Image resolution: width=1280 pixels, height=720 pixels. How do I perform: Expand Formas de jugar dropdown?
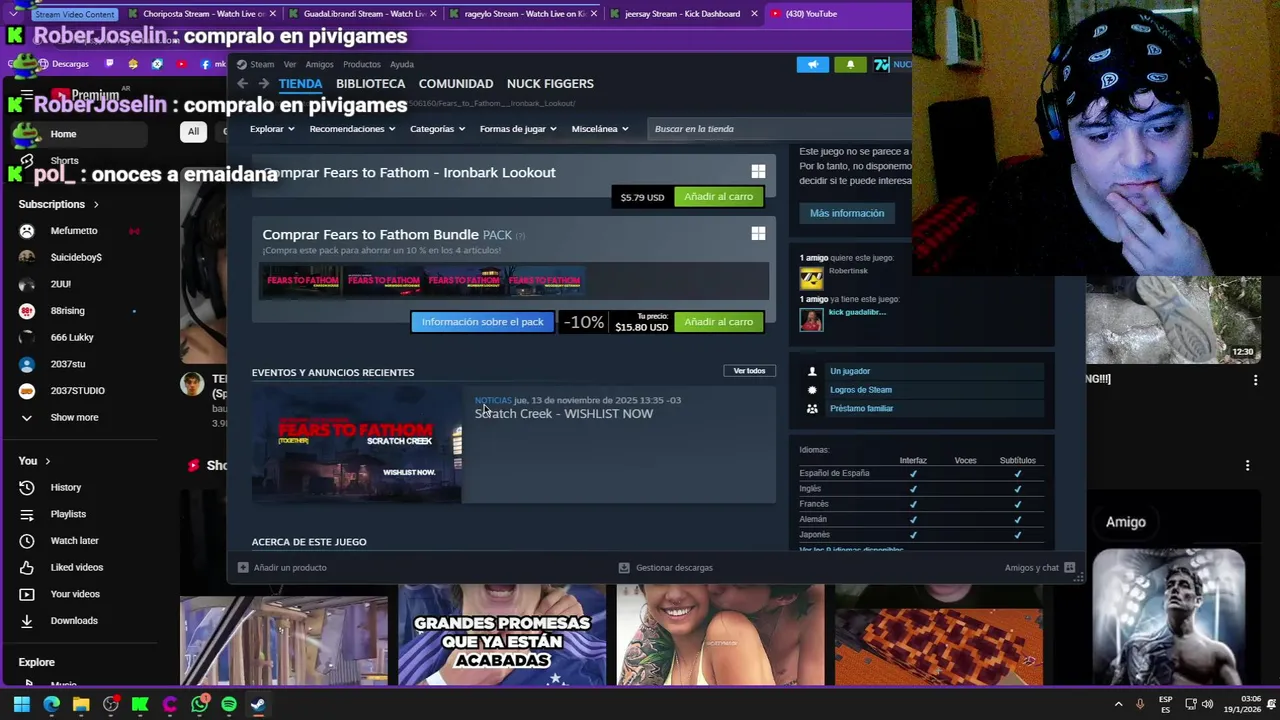pyautogui.click(x=518, y=129)
